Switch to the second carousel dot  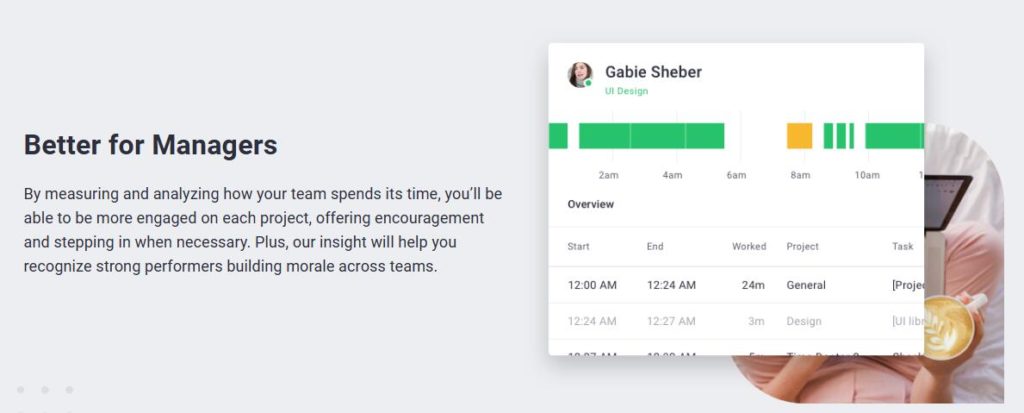click(45, 389)
